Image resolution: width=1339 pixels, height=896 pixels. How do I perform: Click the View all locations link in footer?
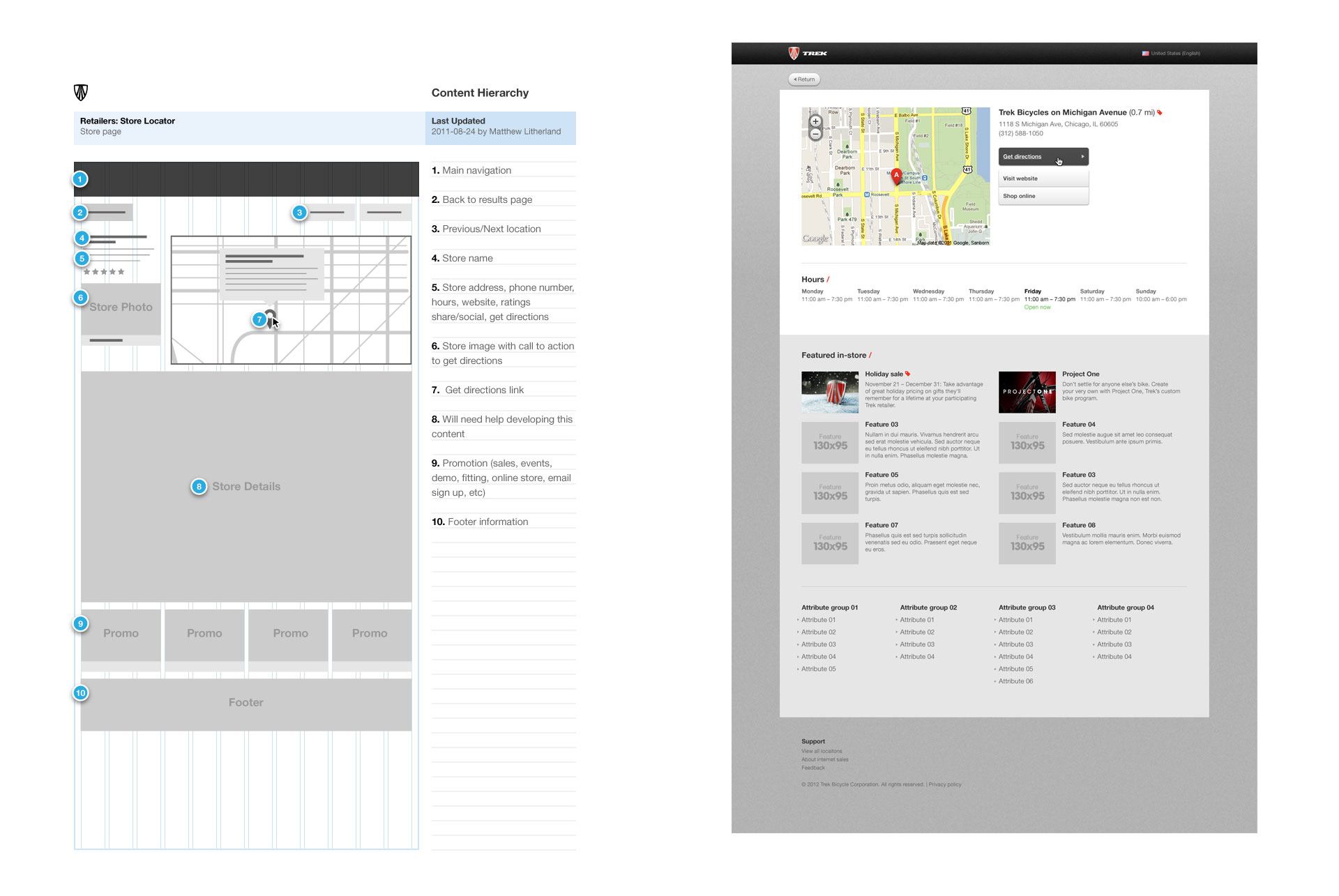pos(822,750)
